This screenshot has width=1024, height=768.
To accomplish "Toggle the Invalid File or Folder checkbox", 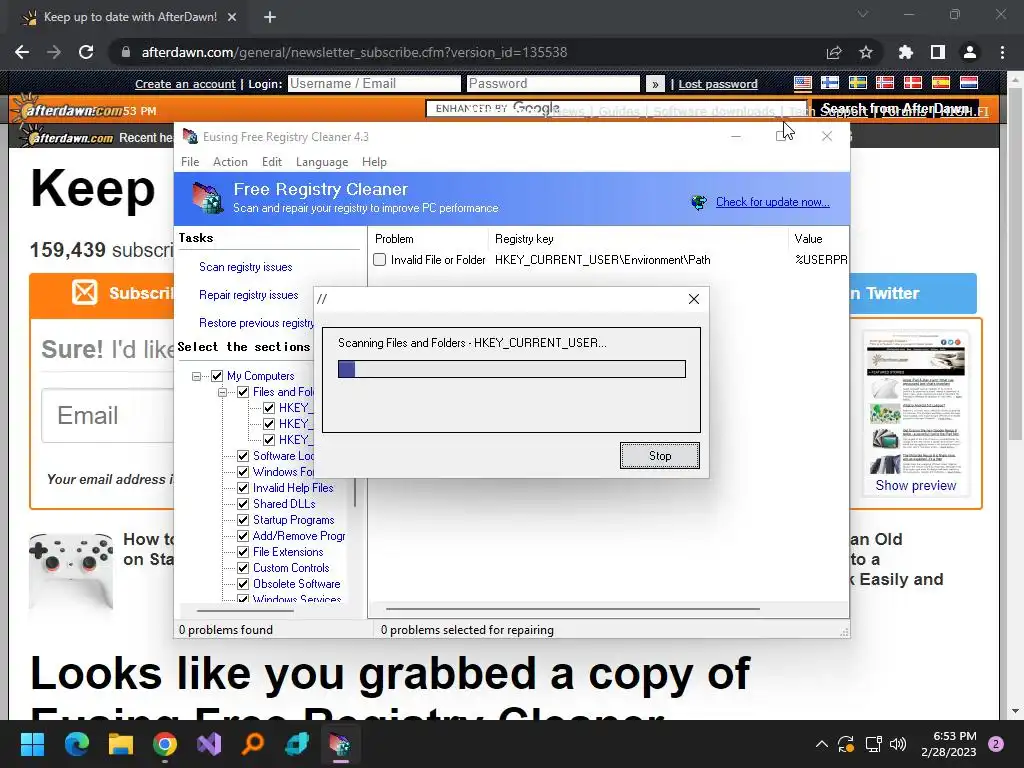I will [379, 260].
